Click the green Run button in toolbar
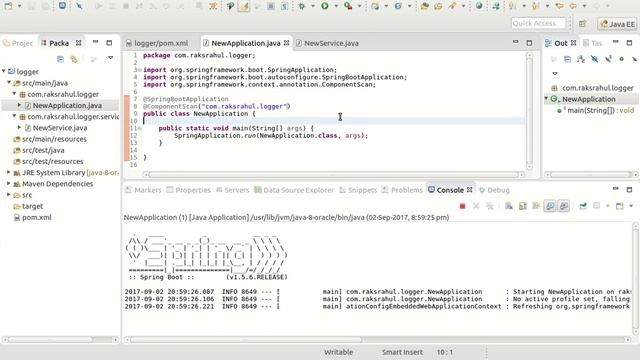640x360 pixels. (x=325, y=6)
